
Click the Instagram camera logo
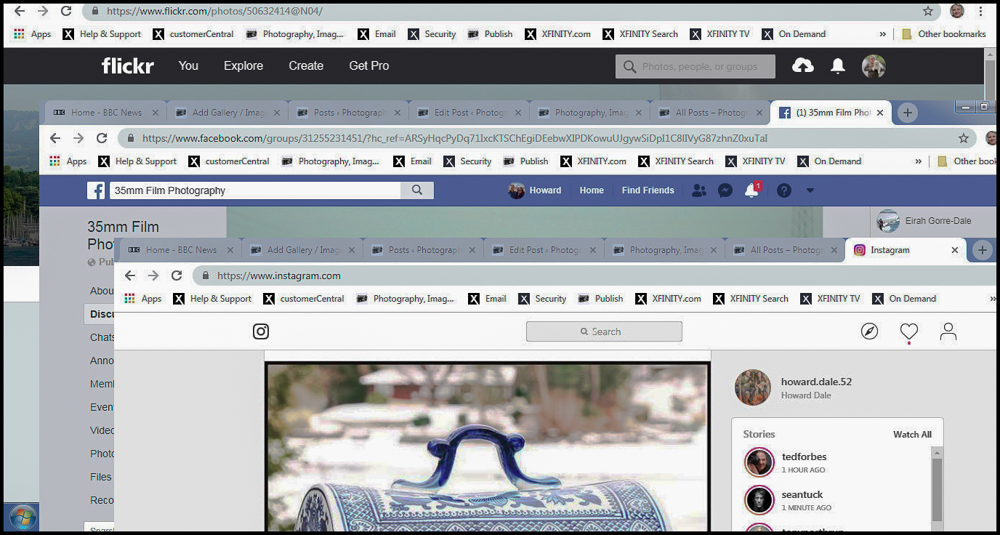click(x=261, y=331)
